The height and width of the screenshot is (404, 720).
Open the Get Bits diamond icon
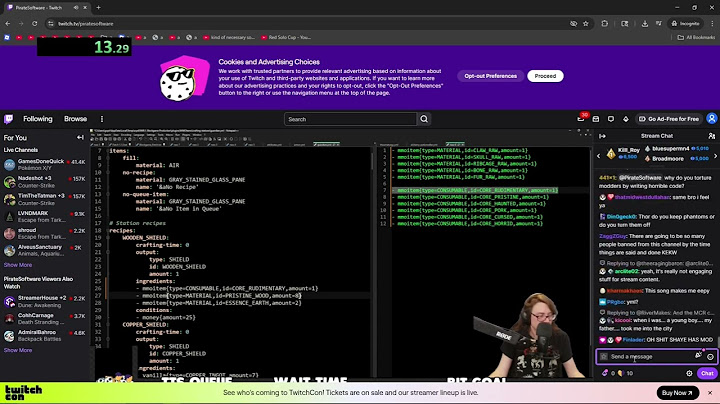625,119
